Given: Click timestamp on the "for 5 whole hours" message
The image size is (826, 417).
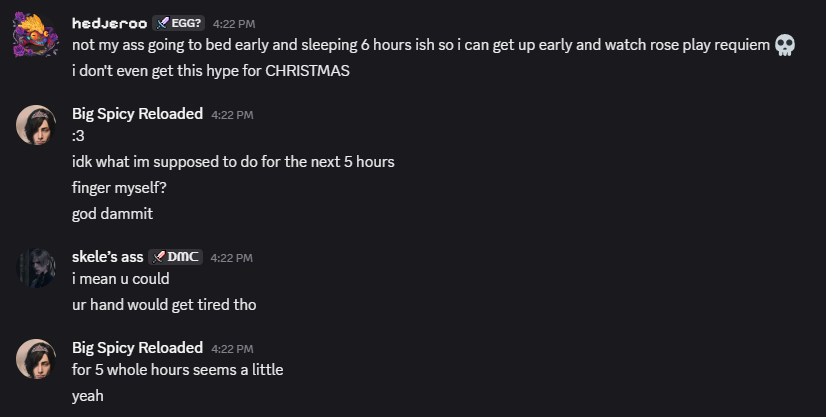Looking at the screenshot, I should pyautogui.click(x=232, y=348).
